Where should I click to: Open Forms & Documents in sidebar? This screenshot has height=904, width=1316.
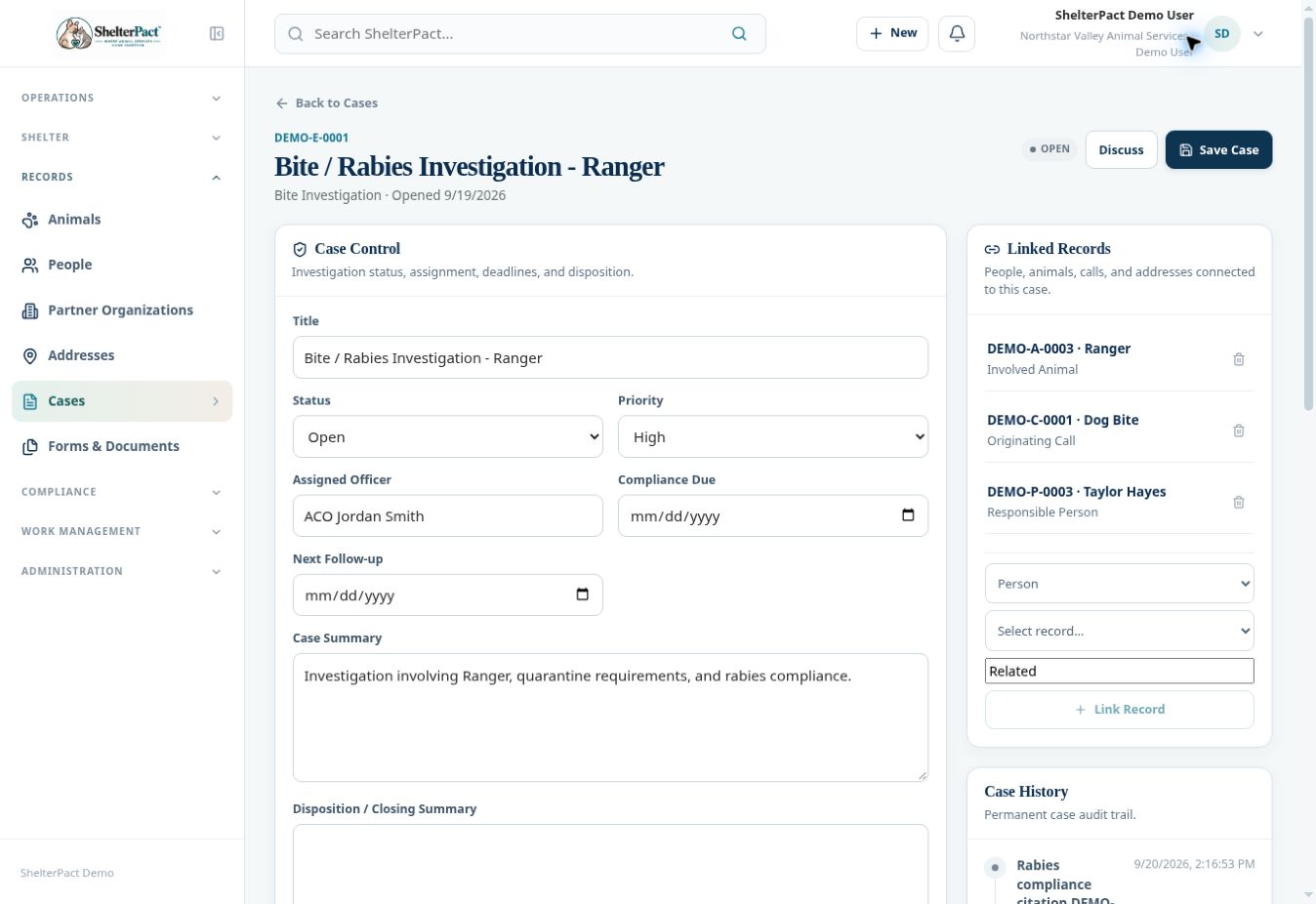[x=122, y=446]
